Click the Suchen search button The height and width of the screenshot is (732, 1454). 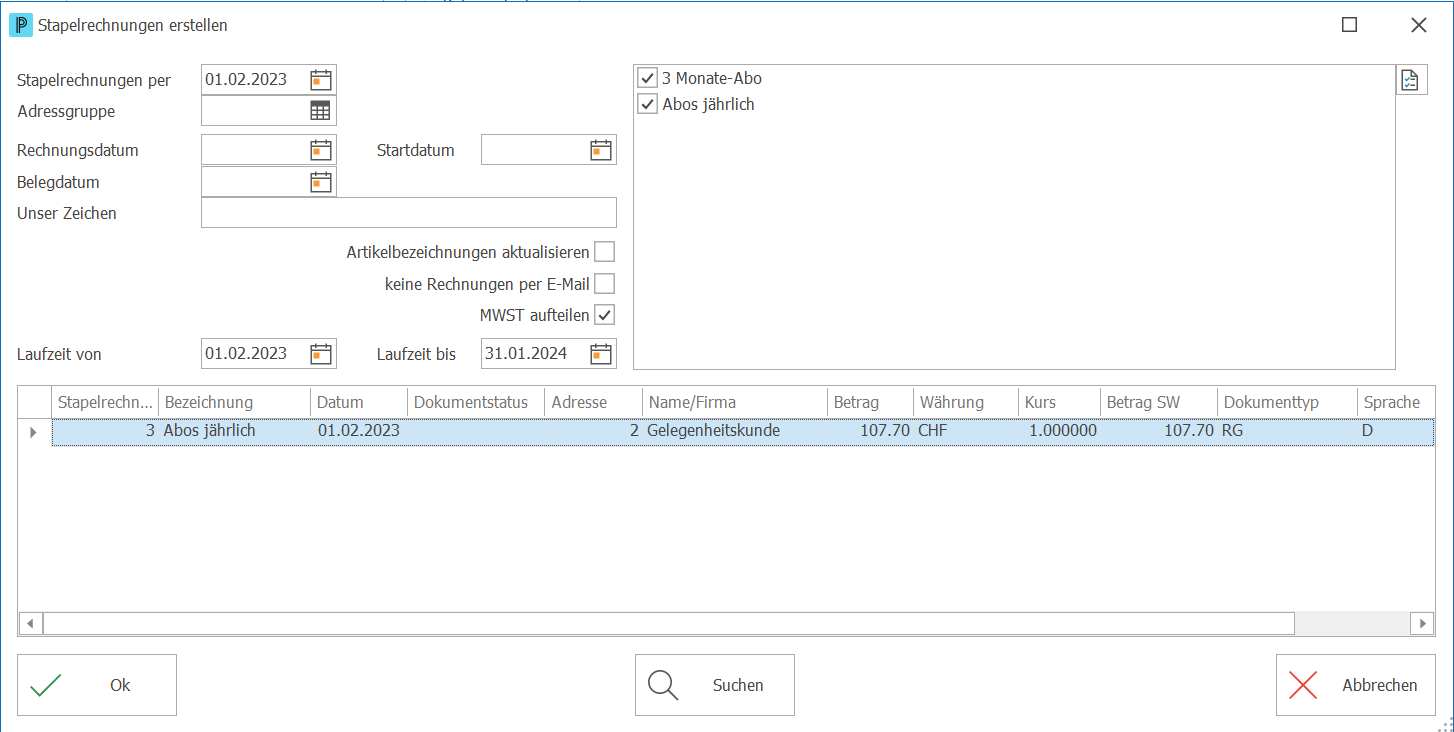715,685
